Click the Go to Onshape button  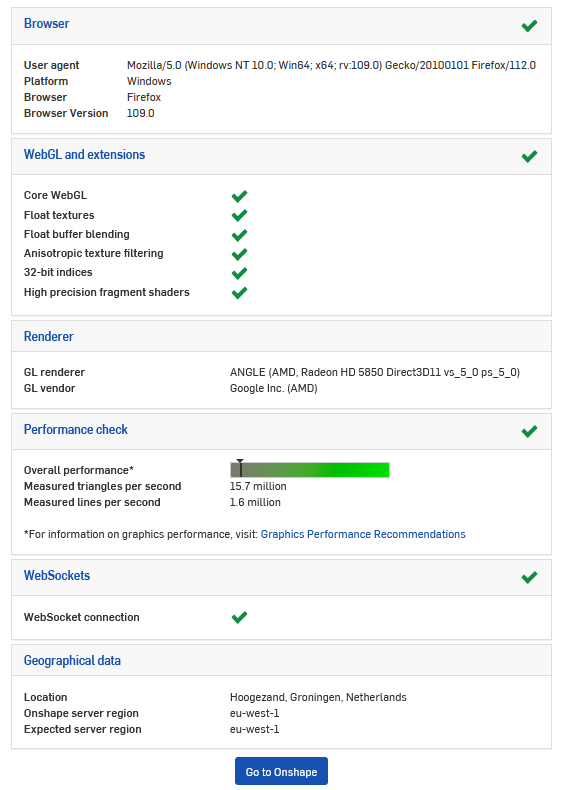click(281, 771)
